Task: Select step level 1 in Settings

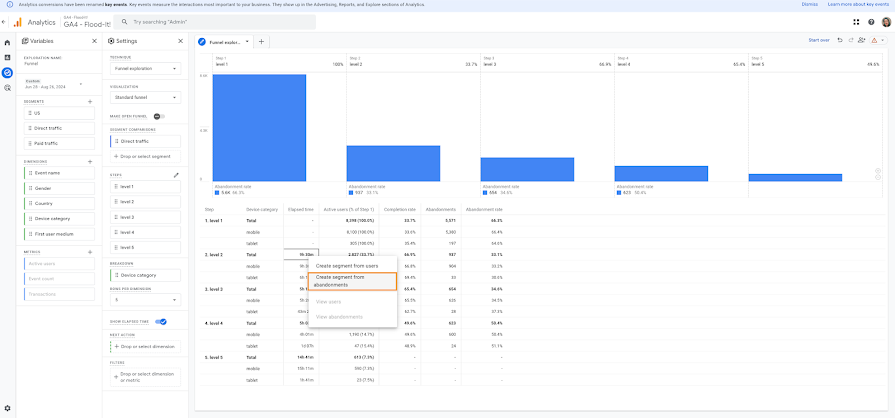Action: (145, 187)
